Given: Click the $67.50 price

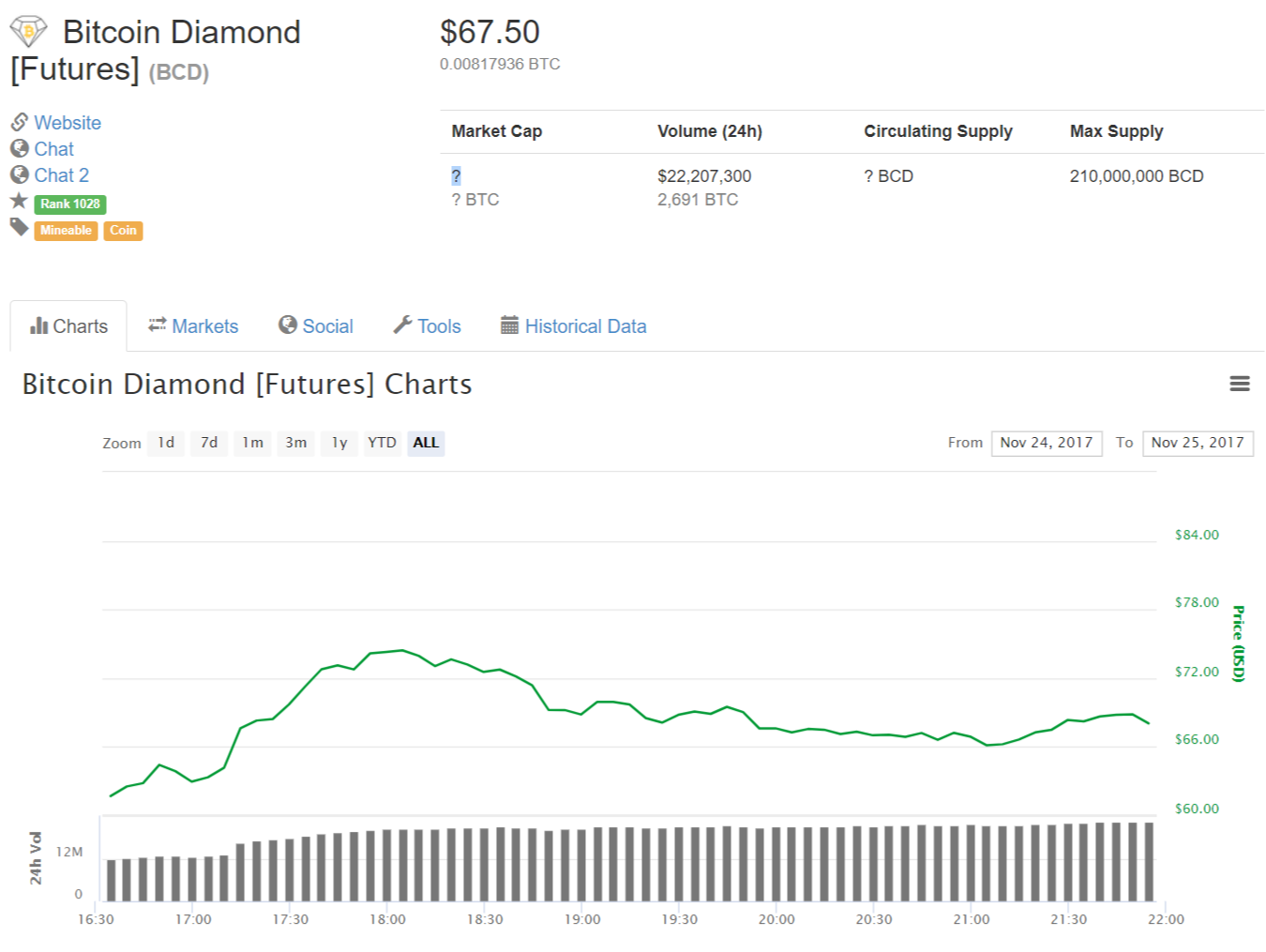Looking at the screenshot, I should 490,32.
